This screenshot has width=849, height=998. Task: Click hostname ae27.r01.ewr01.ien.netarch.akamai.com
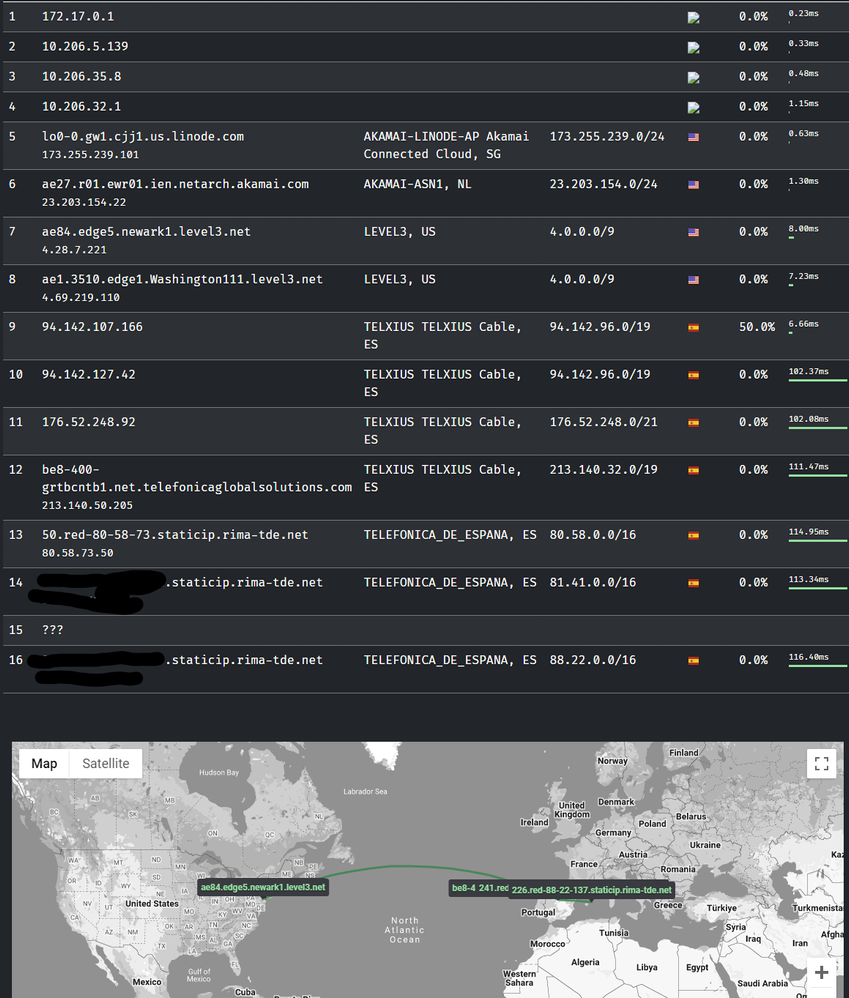coord(175,184)
